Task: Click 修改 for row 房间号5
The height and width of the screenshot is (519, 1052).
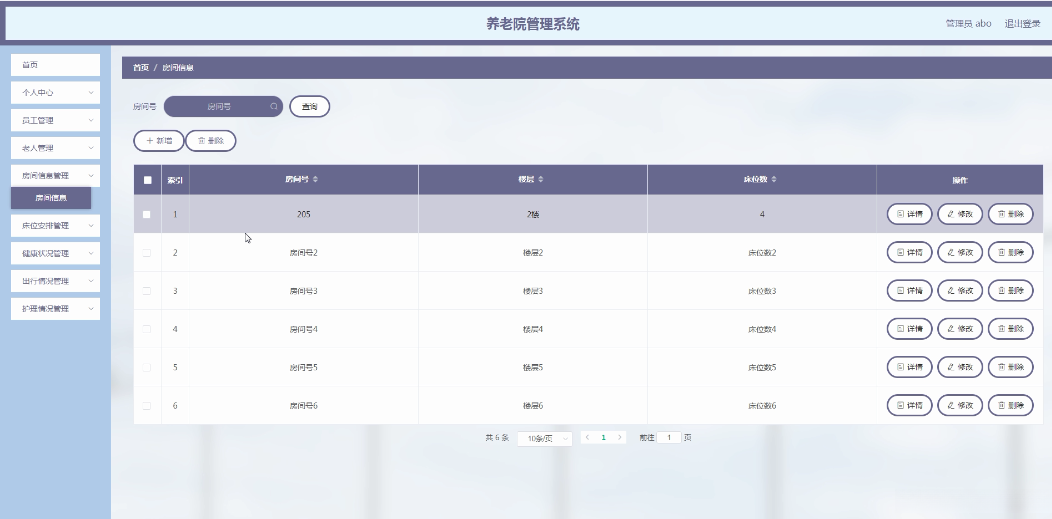Action: tap(960, 367)
